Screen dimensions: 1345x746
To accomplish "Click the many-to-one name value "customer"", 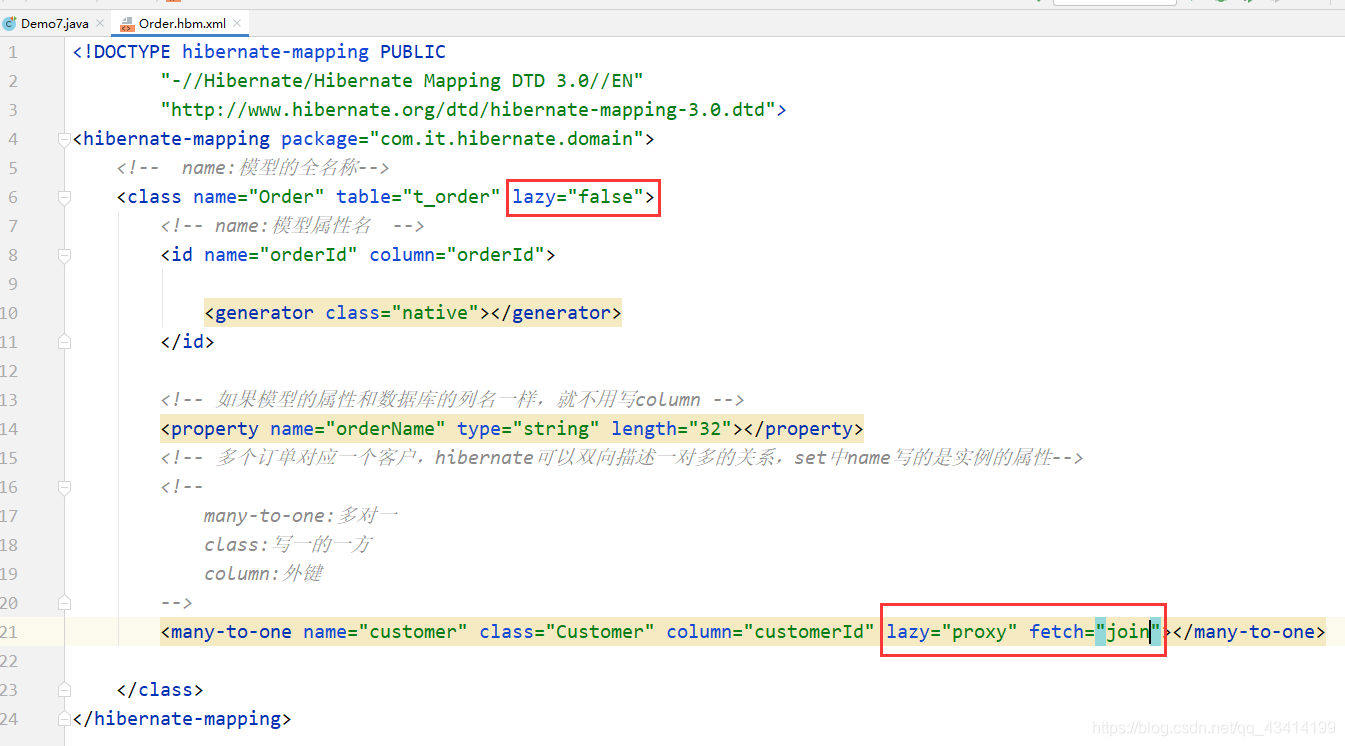I will 413,632.
